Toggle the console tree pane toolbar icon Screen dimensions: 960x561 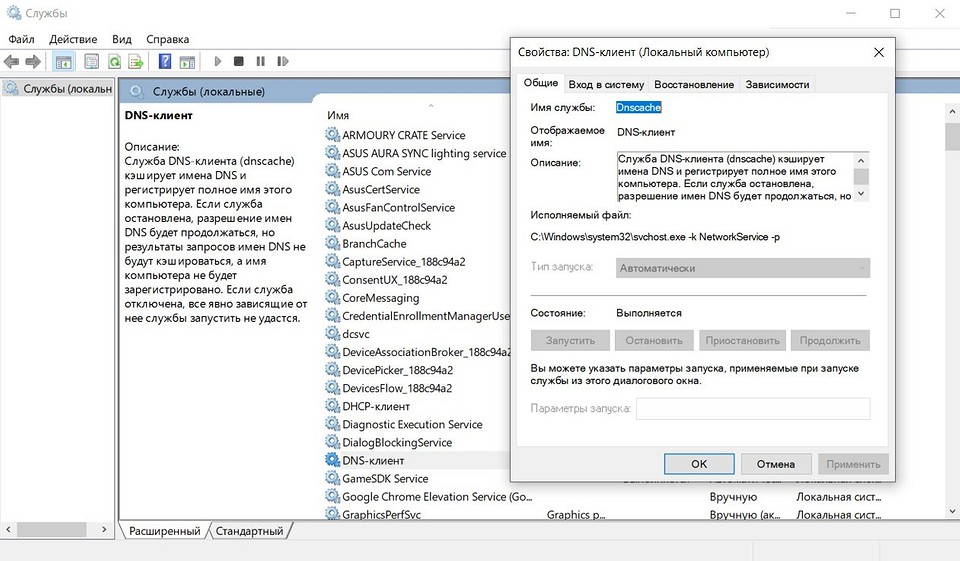tap(64, 61)
